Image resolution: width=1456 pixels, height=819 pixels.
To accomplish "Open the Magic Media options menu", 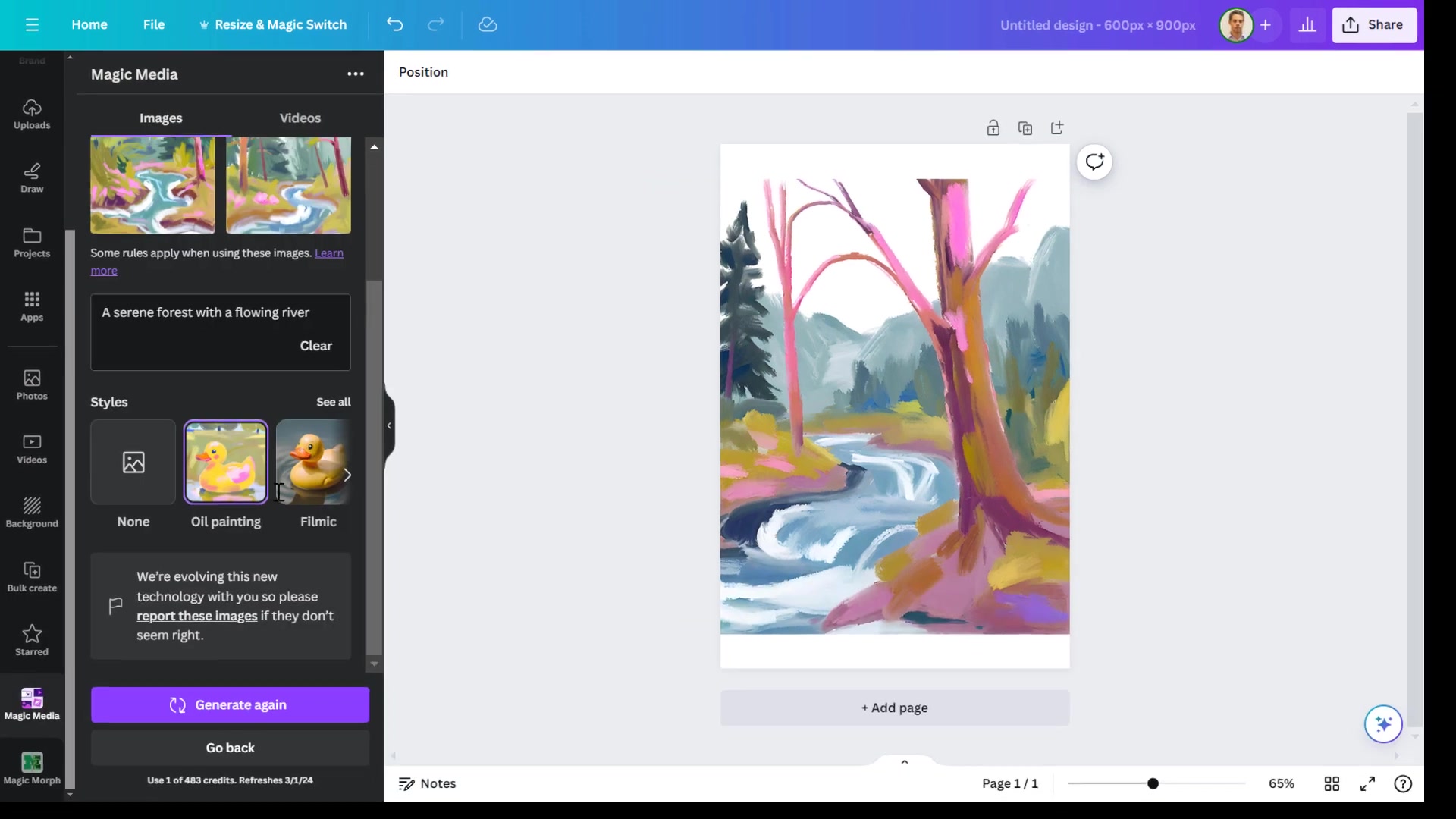I will tap(356, 74).
